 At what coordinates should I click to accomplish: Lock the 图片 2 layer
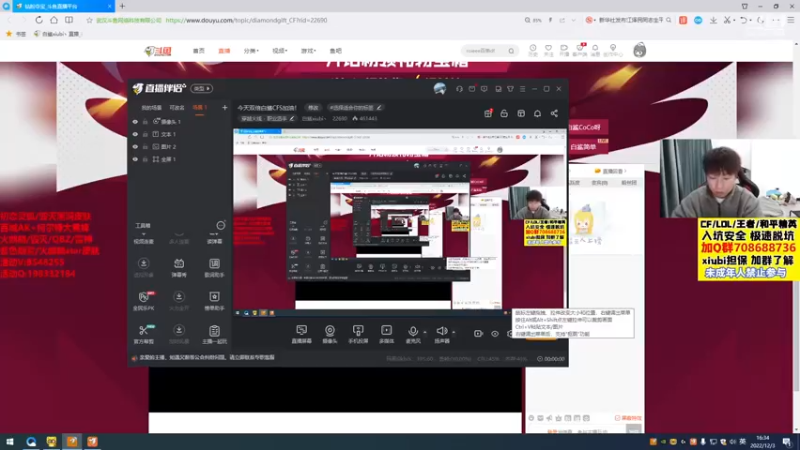[145, 147]
